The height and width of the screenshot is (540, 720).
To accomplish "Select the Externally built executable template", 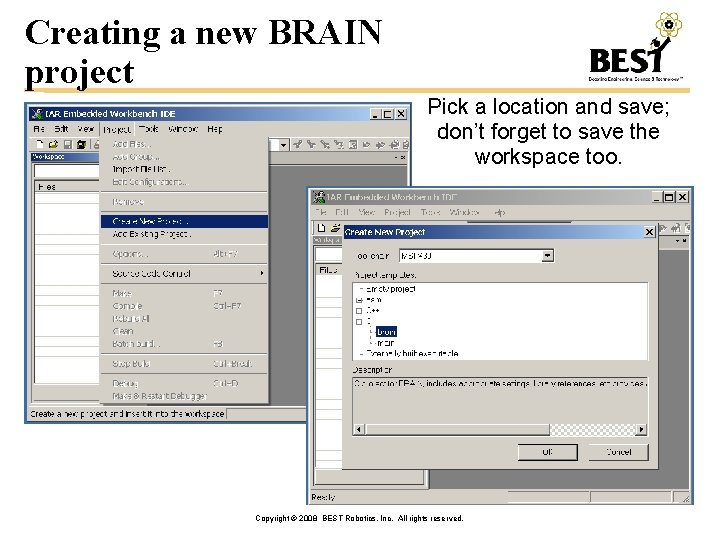I will [x=412, y=353].
